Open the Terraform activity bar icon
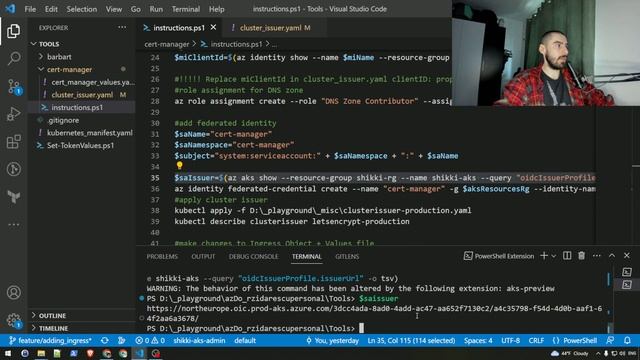 click(13, 197)
